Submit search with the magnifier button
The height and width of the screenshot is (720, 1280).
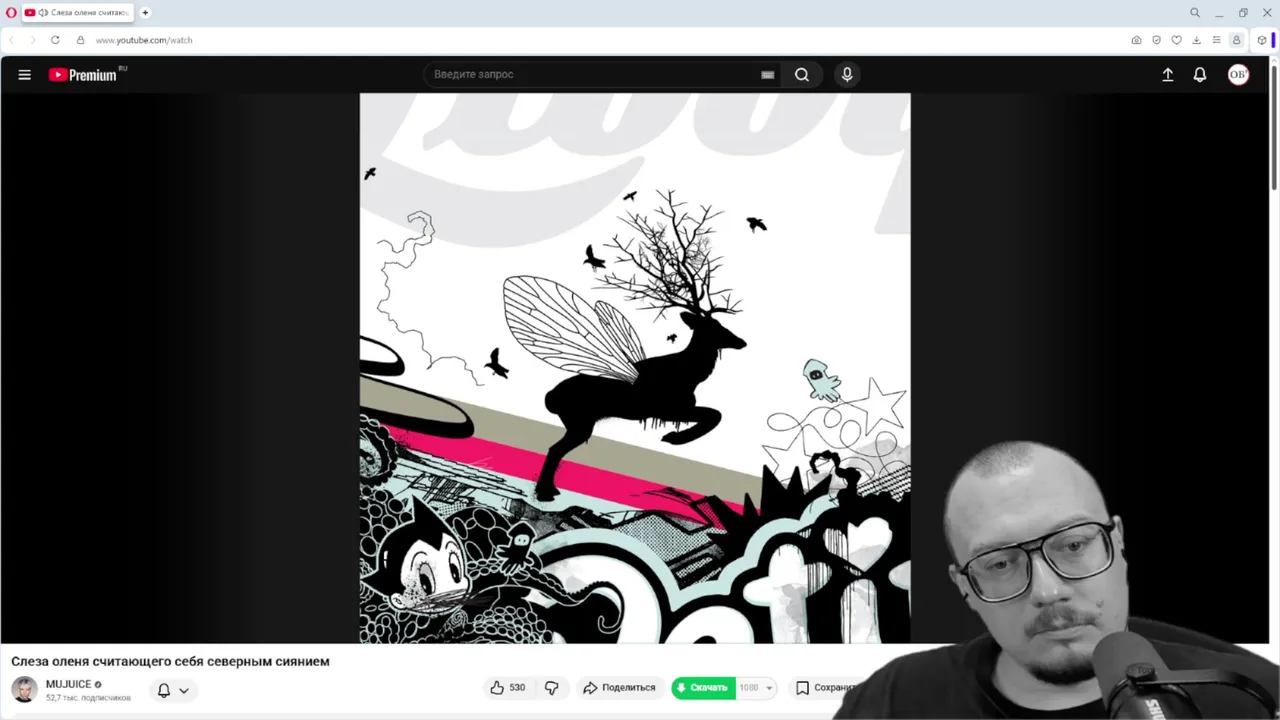(802, 75)
